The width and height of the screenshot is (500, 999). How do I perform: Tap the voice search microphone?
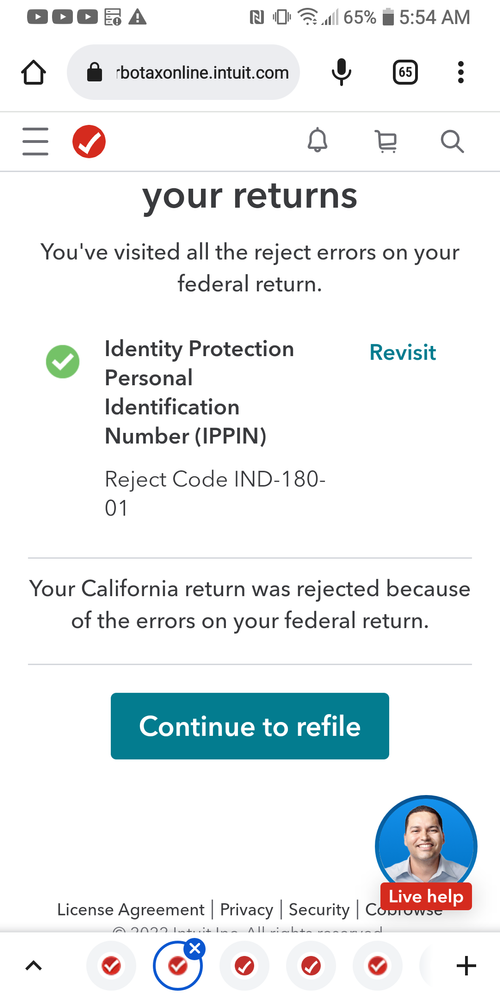(x=341, y=73)
